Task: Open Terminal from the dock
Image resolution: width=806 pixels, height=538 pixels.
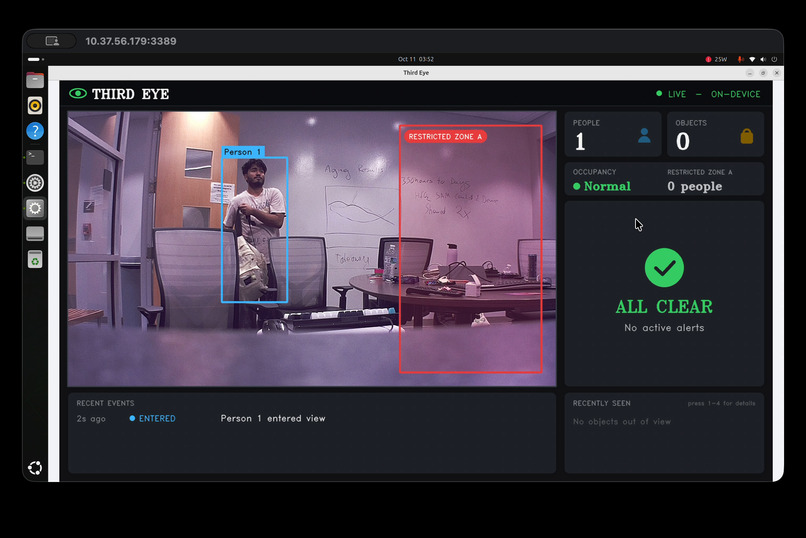Action: (35, 157)
